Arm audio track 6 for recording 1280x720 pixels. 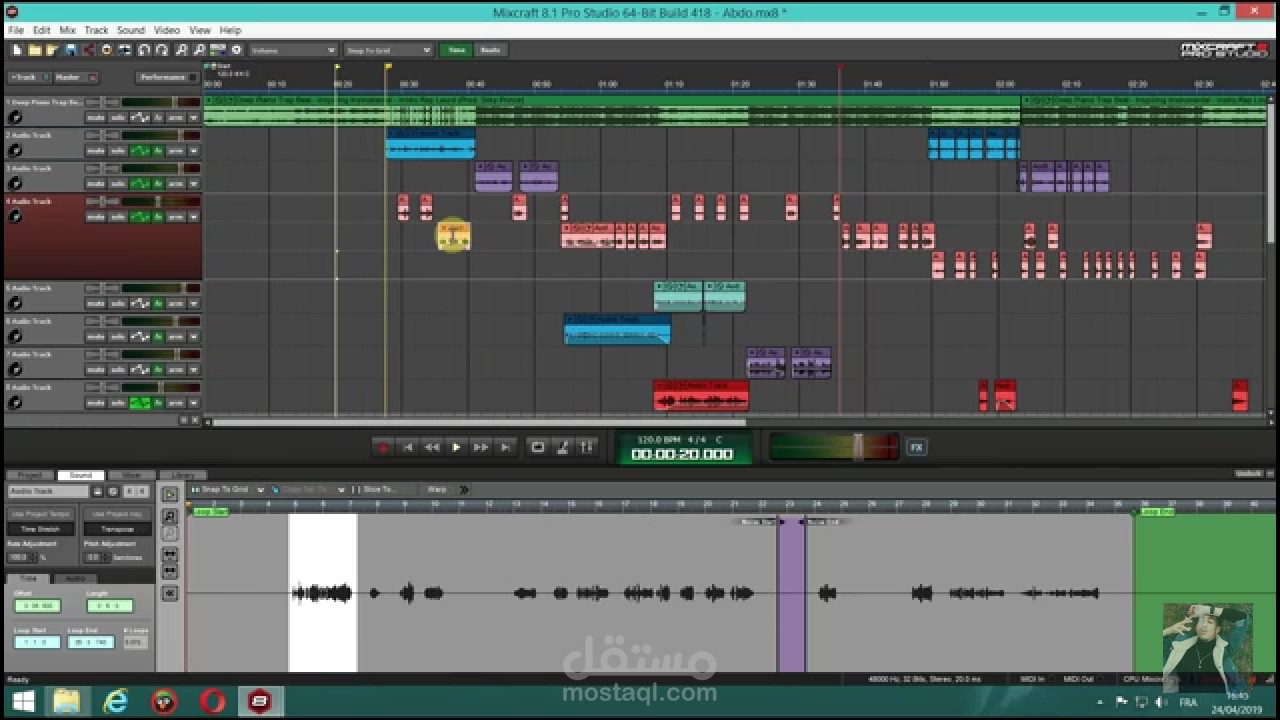pos(175,337)
